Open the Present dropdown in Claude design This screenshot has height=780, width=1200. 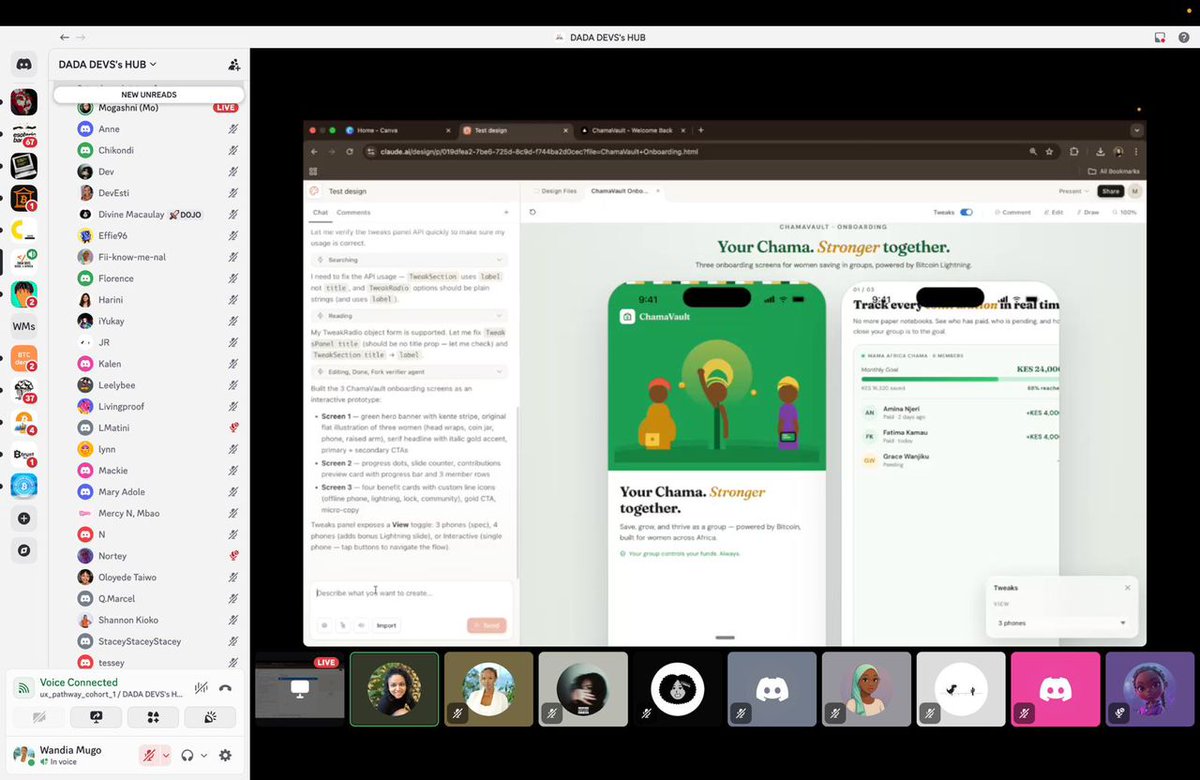(1074, 191)
